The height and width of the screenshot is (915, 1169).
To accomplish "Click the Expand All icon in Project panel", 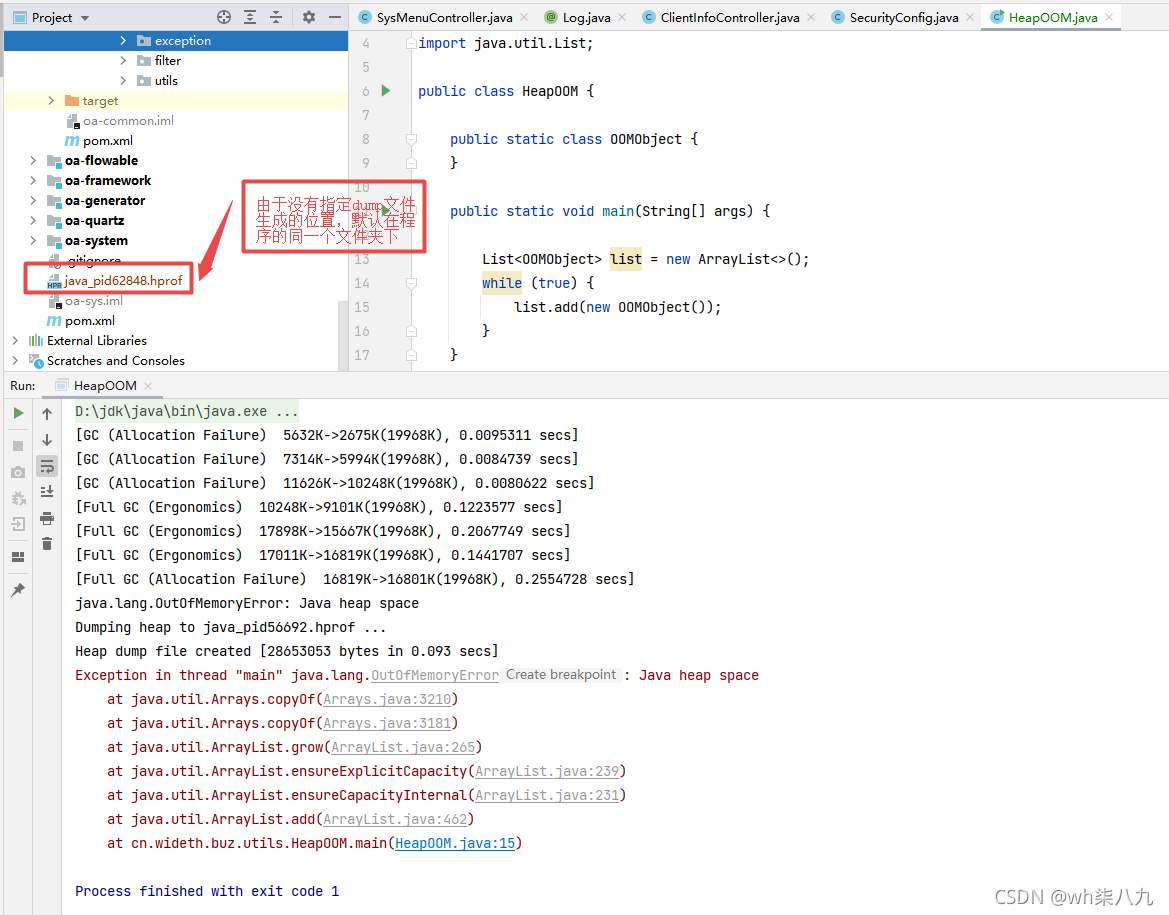I will pyautogui.click(x=250, y=16).
